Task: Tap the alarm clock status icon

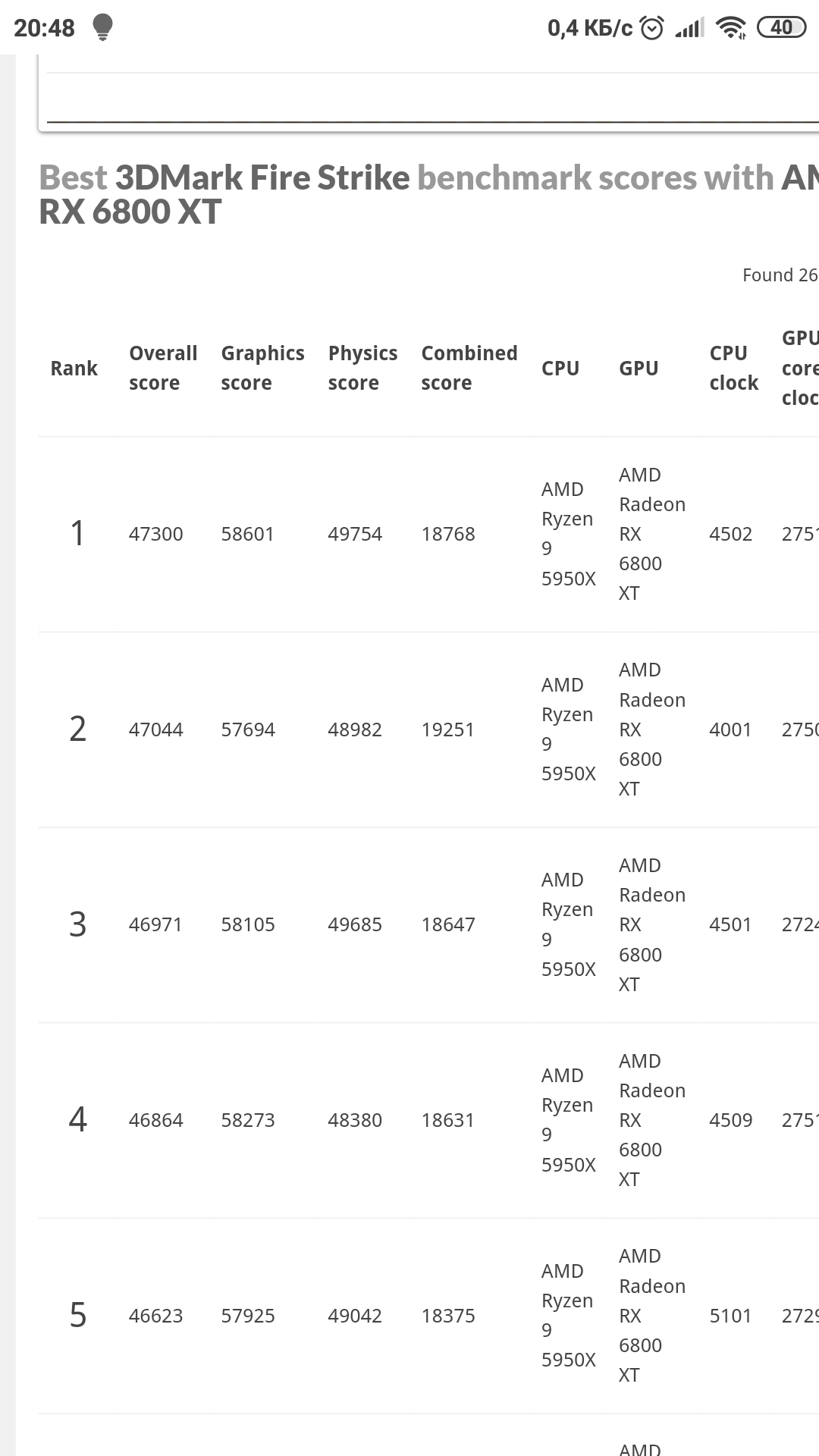Action: point(652,29)
